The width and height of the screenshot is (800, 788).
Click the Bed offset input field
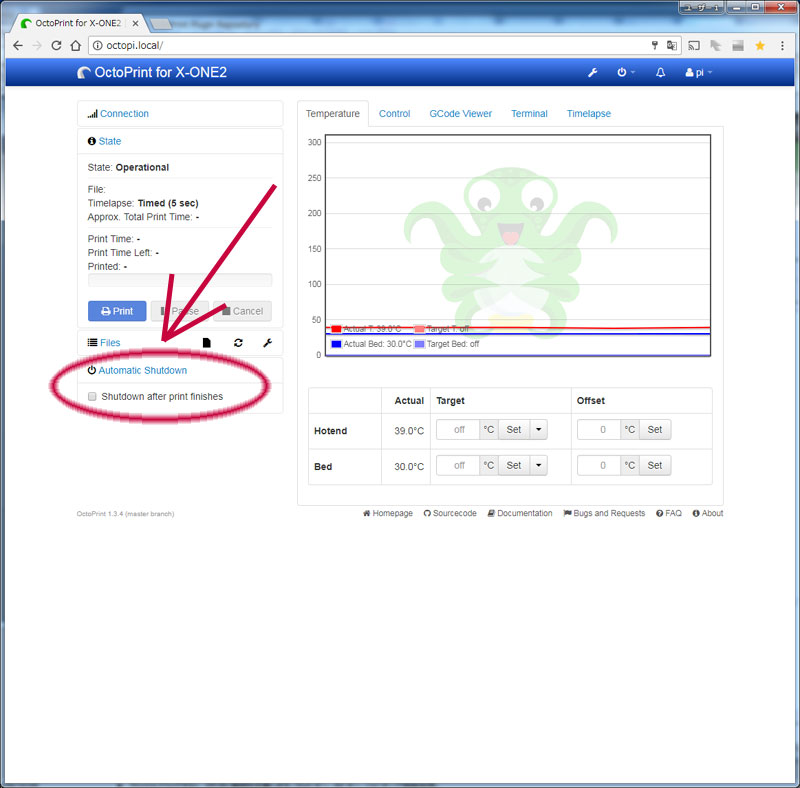(599, 465)
